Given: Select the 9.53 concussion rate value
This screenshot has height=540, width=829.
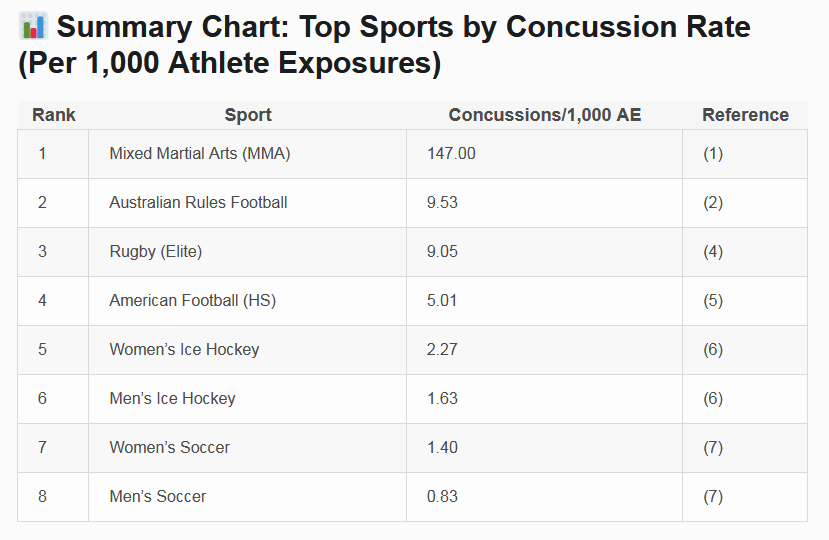Looking at the screenshot, I should (x=442, y=203).
